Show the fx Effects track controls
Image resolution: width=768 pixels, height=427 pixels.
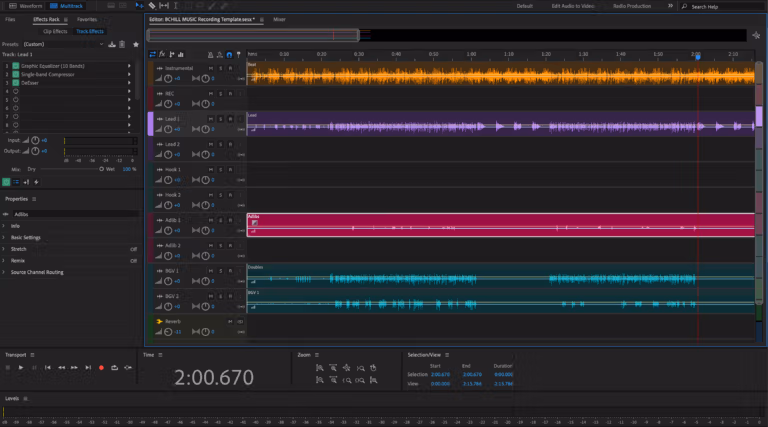tap(162, 54)
